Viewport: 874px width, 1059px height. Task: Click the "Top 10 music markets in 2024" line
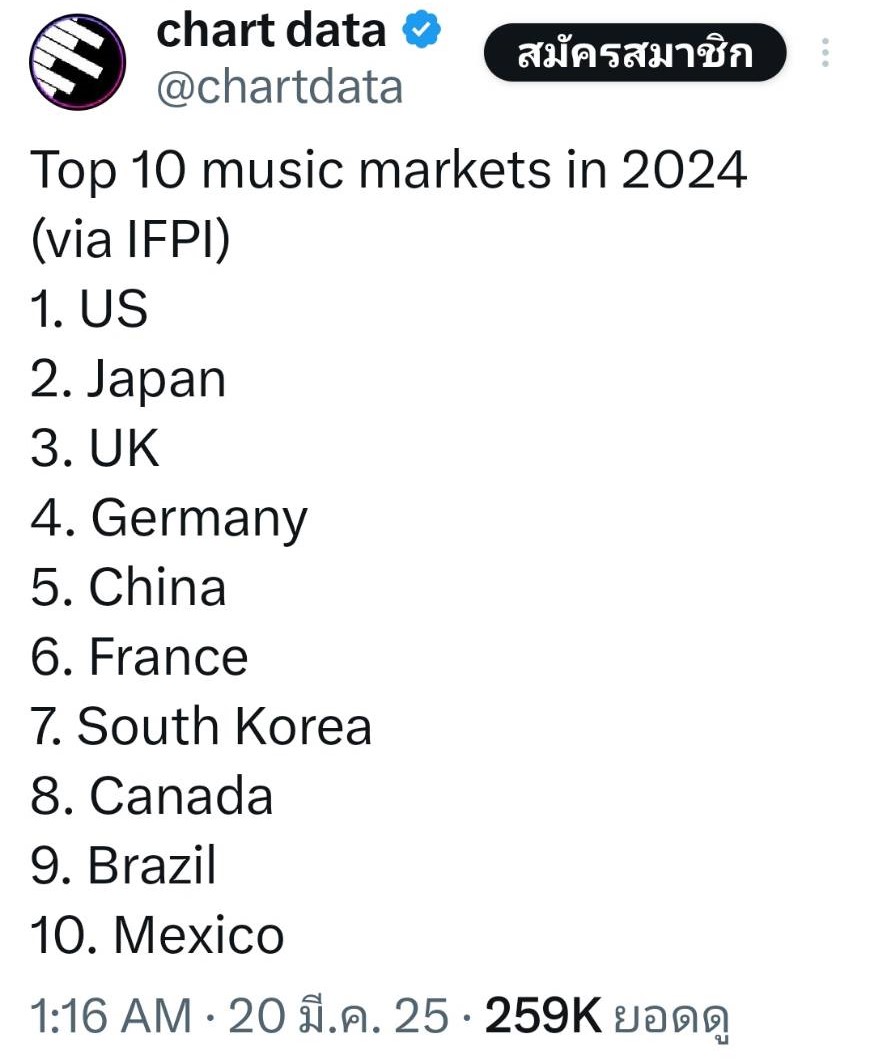tap(389, 171)
